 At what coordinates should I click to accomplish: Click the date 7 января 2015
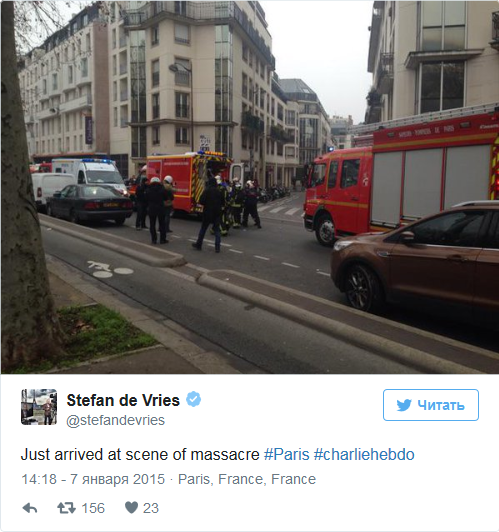coord(117,479)
